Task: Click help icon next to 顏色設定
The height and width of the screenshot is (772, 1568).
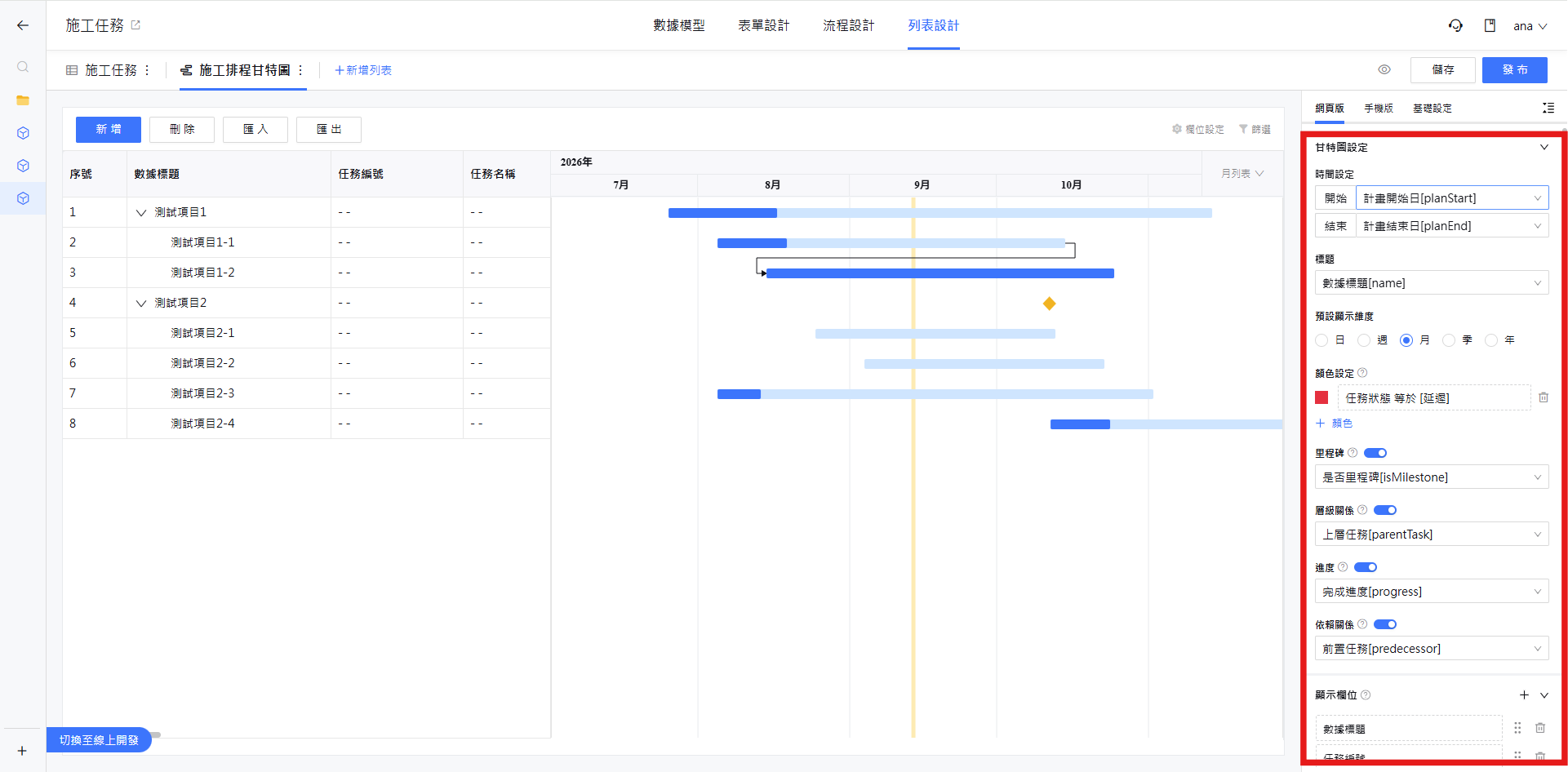Action: tap(1362, 373)
